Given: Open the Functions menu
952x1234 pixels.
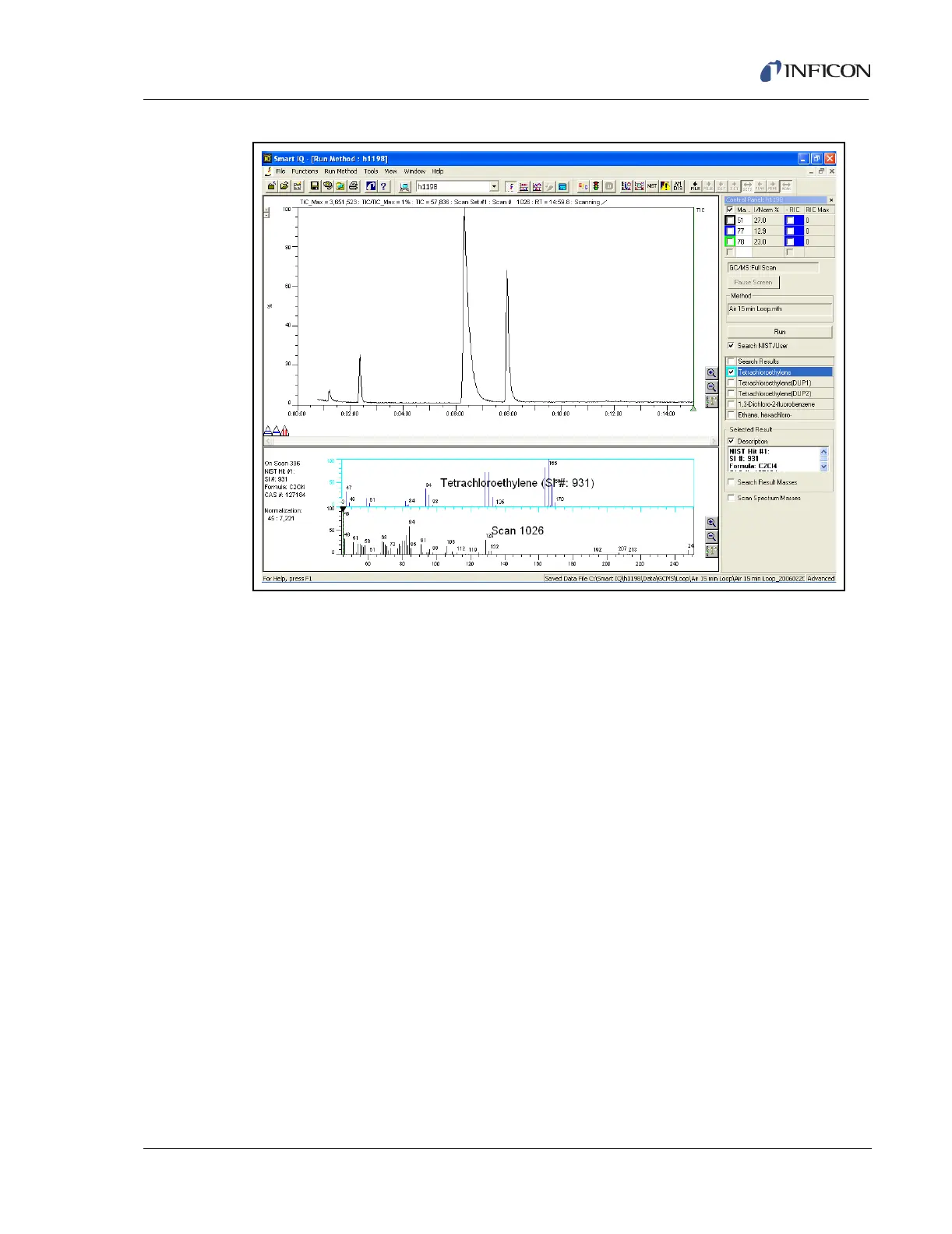Looking at the screenshot, I should point(305,171).
